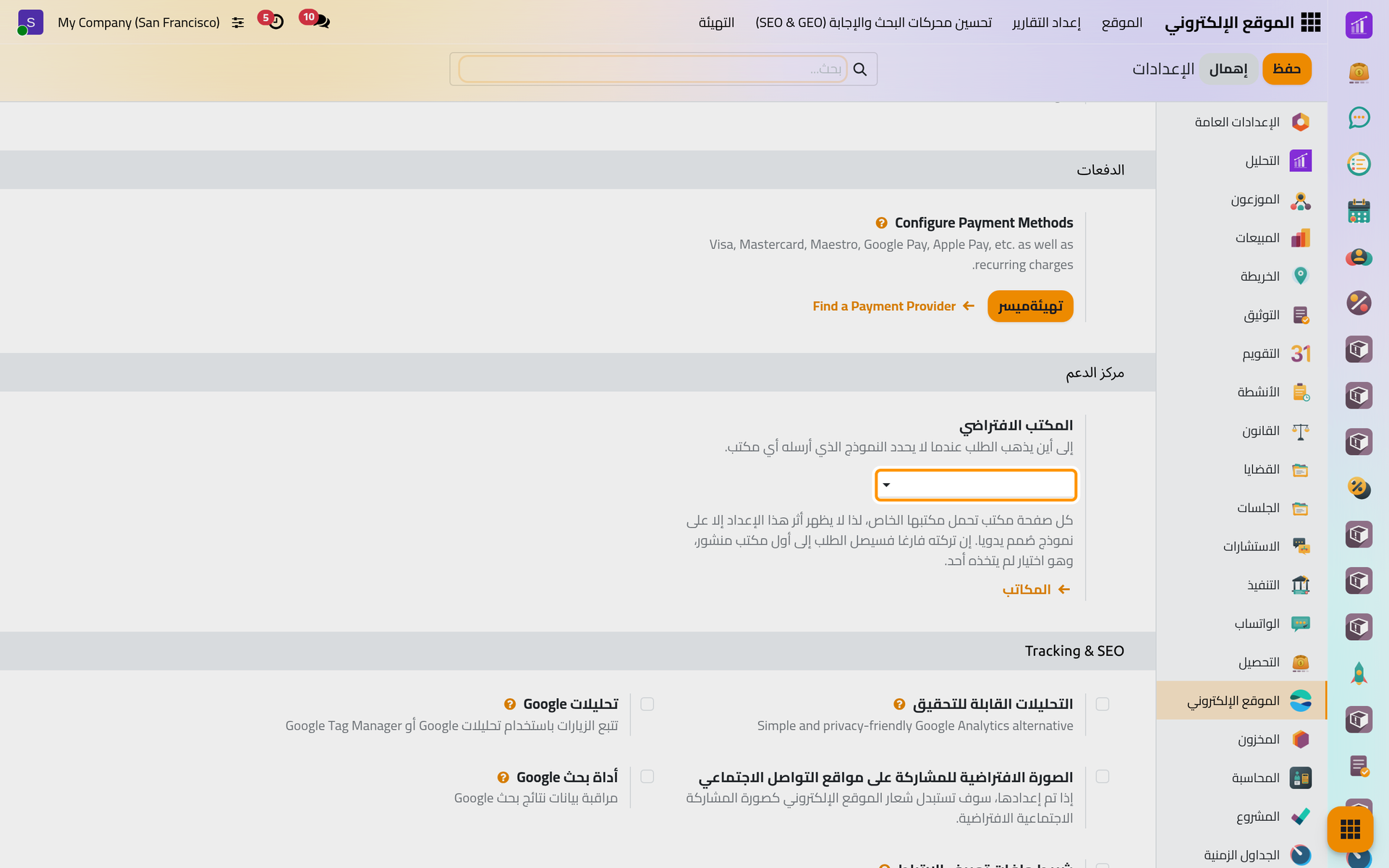
Task: Toggle the social sharing default image checkbox
Action: (1103, 776)
